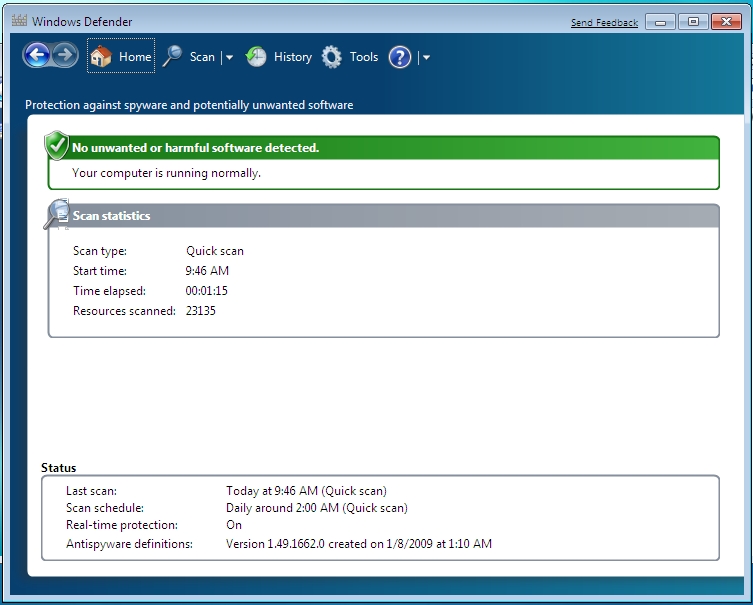Viewport: 753px width, 605px height.
Task: Click the 'Last scan:' label
Action: coord(91,491)
